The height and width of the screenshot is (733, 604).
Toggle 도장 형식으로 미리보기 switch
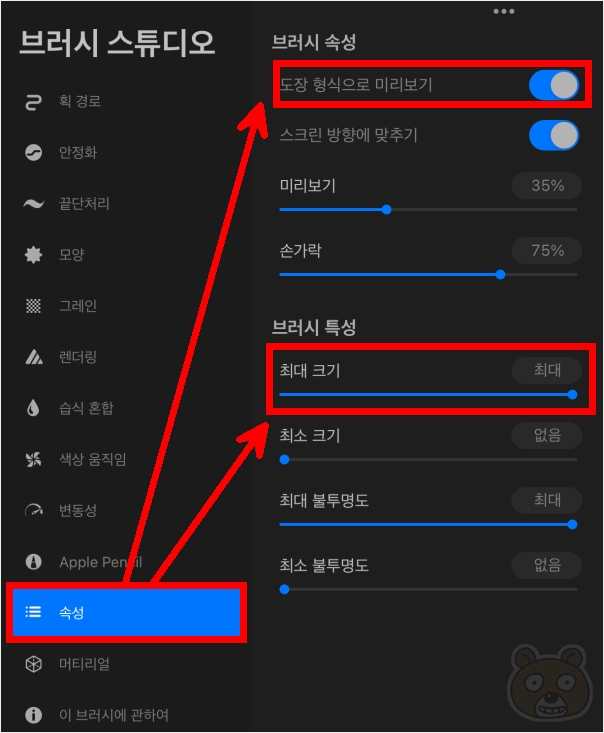point(554,85)
